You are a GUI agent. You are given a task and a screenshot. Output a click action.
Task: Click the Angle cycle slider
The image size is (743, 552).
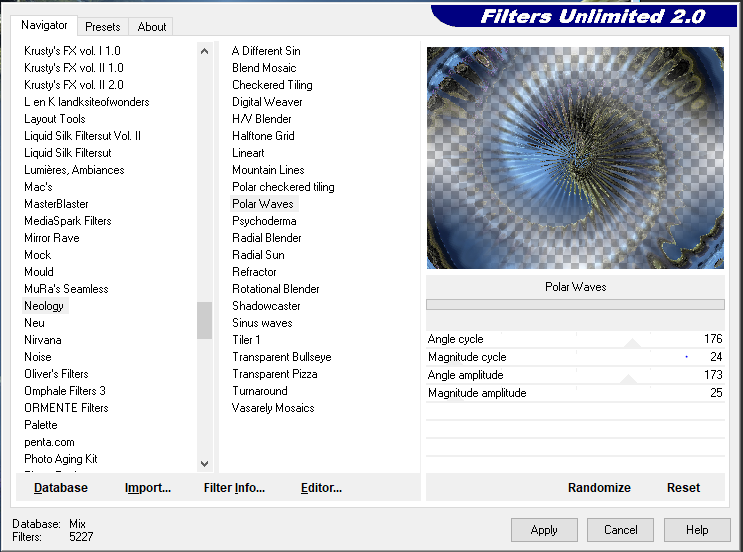(x=575, y=339)
